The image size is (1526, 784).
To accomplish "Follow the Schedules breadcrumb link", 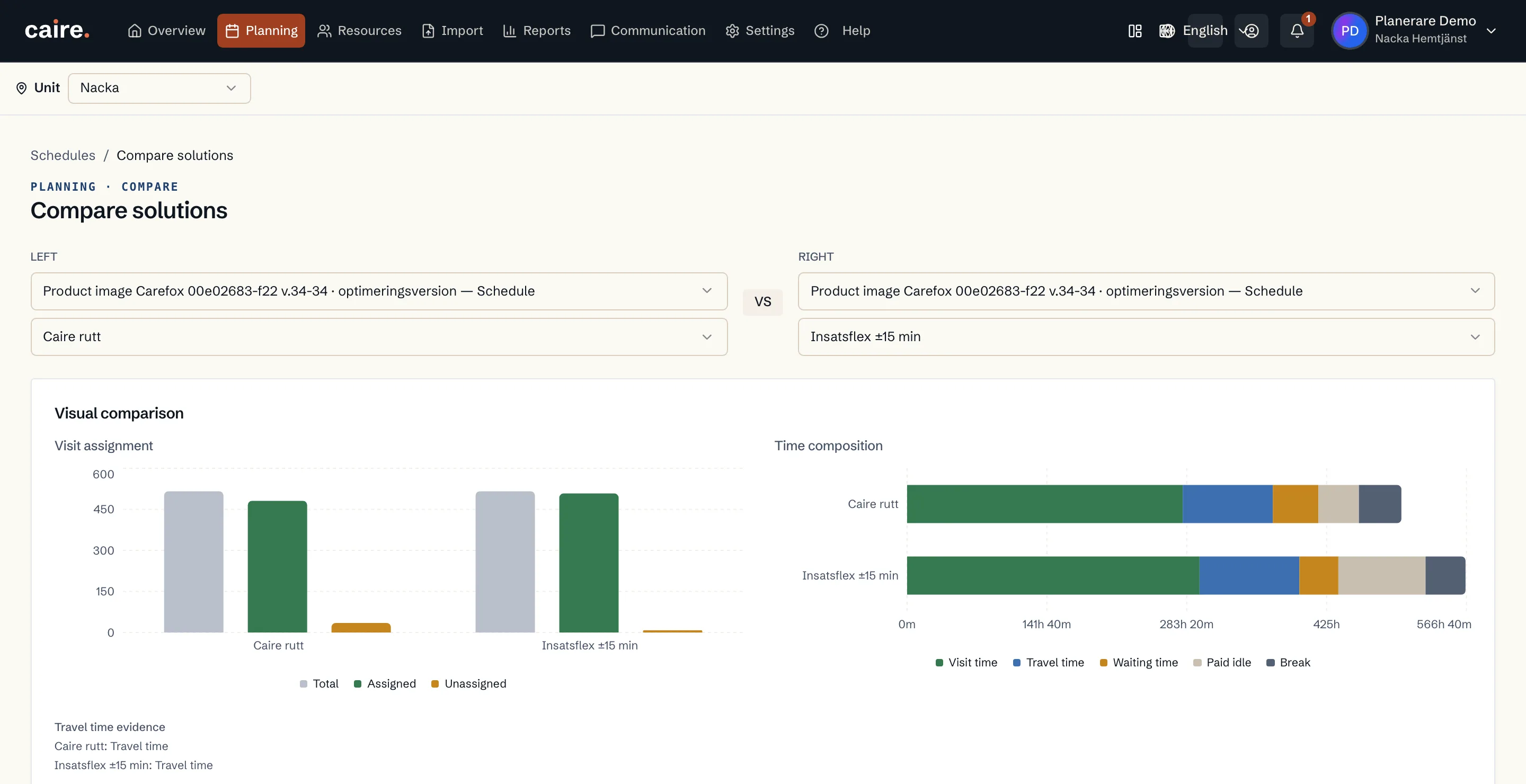I will [x=63, y=155].
